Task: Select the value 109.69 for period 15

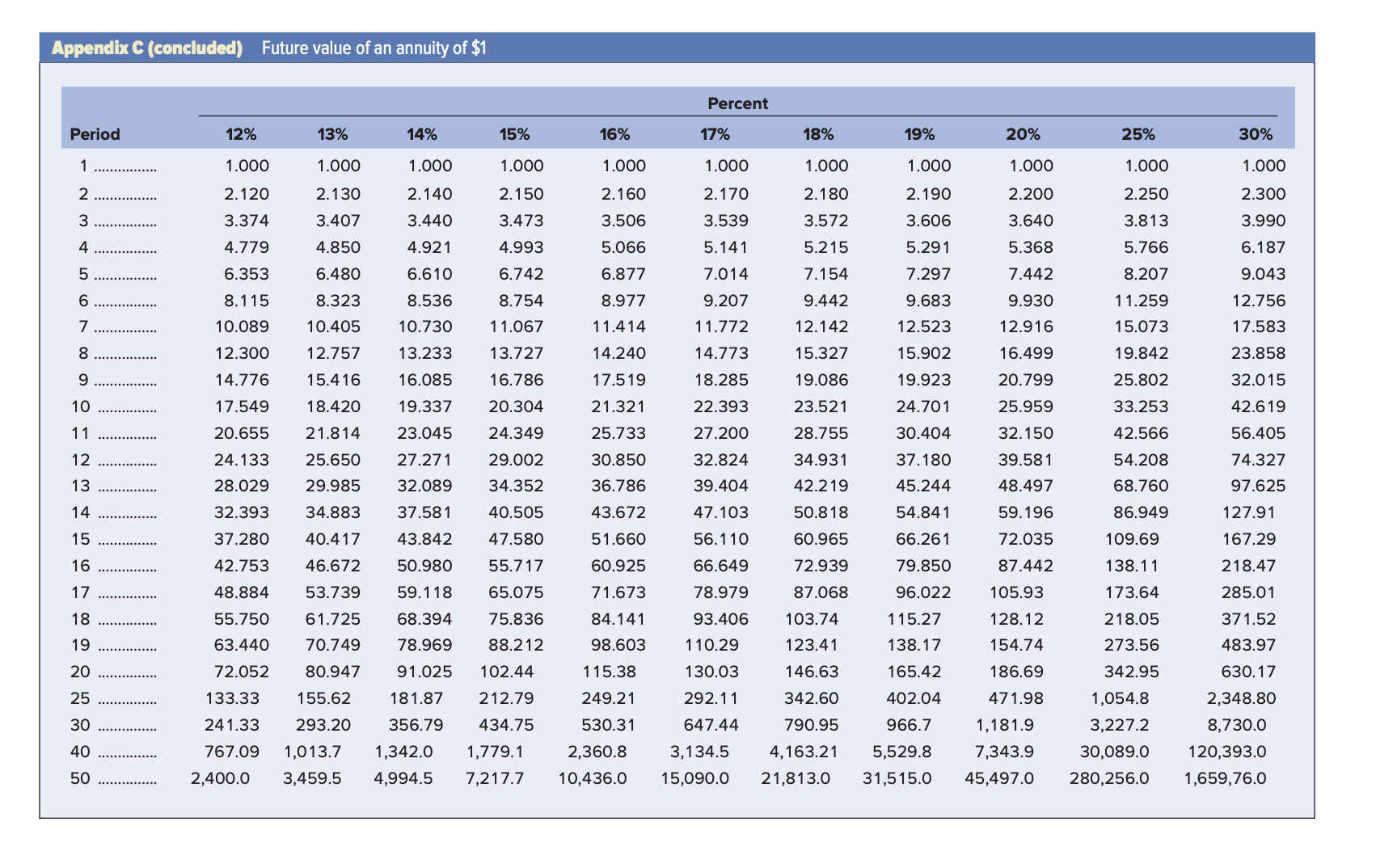Action: (x=1130, y=539)
